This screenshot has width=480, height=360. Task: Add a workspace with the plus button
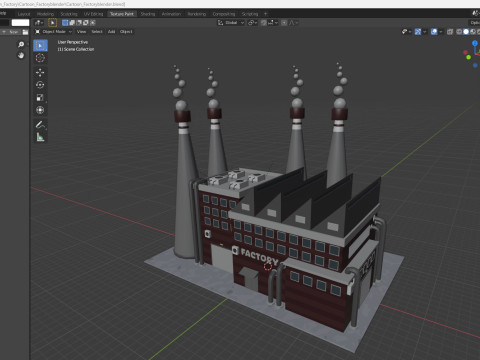tap(266, 14)
